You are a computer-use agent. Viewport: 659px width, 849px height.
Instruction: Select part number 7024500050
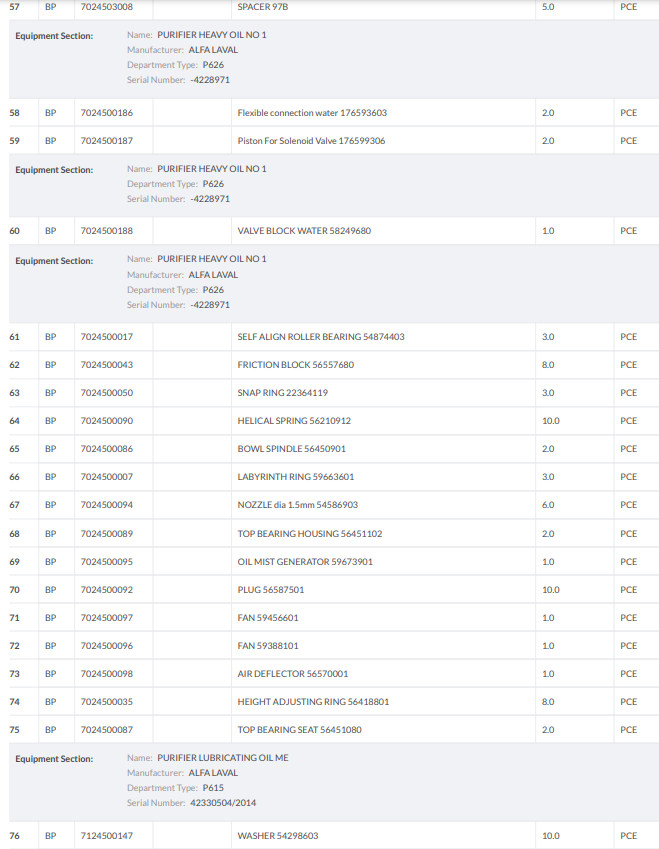pyautogui.click(x=107, y=393)
